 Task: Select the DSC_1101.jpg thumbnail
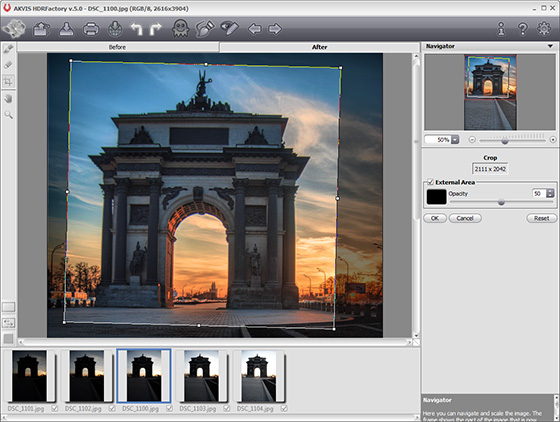[29, 376]
